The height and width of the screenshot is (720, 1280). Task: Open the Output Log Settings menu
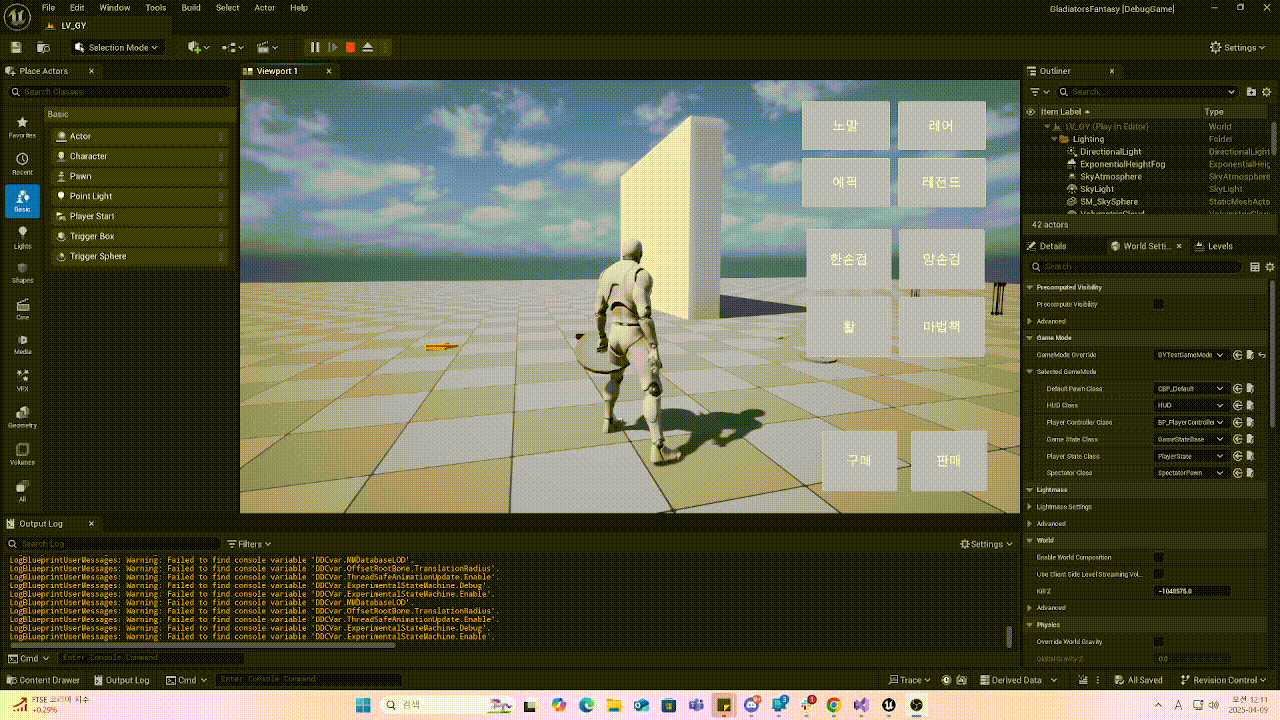pyautogui.click(x=986, y=544)
